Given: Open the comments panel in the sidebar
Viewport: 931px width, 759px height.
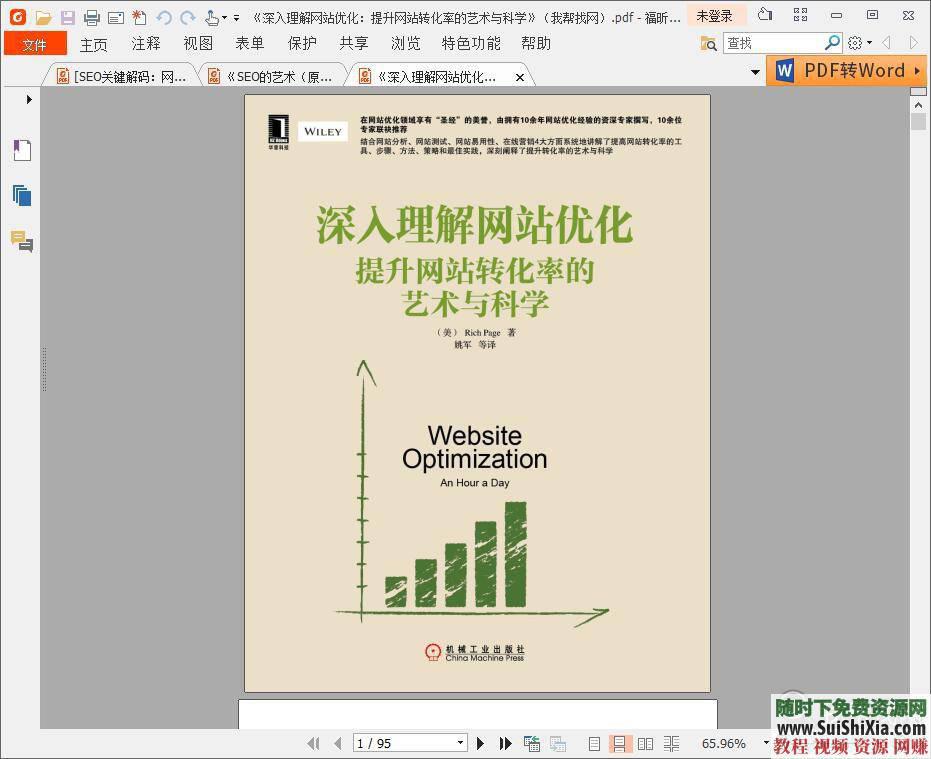Looking at the screenshot, I should 21,241.
